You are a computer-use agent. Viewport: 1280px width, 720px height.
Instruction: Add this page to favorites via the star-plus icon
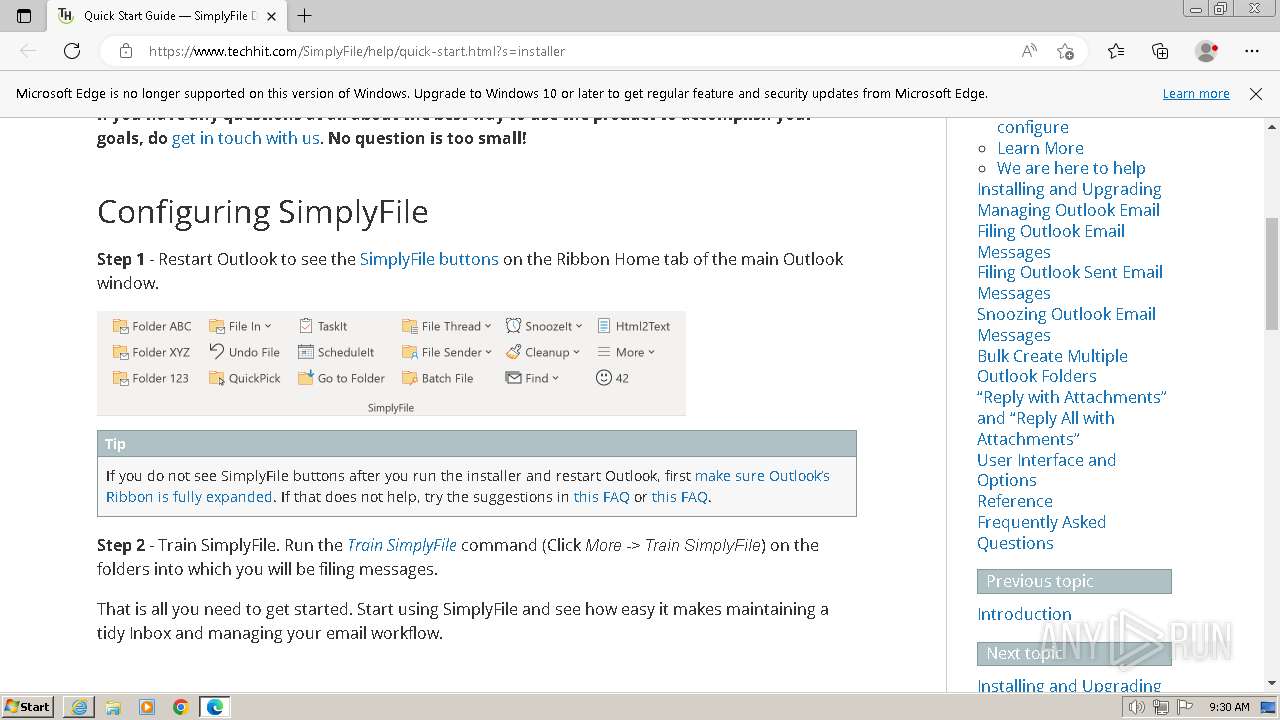pyautogui.click(x=1065, y=51)
